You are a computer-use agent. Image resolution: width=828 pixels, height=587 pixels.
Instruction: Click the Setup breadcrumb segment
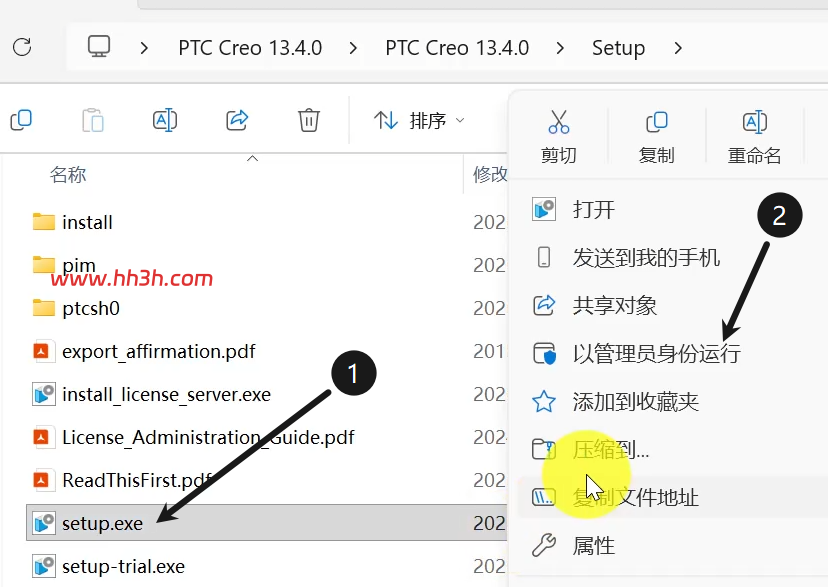point(618,48)
